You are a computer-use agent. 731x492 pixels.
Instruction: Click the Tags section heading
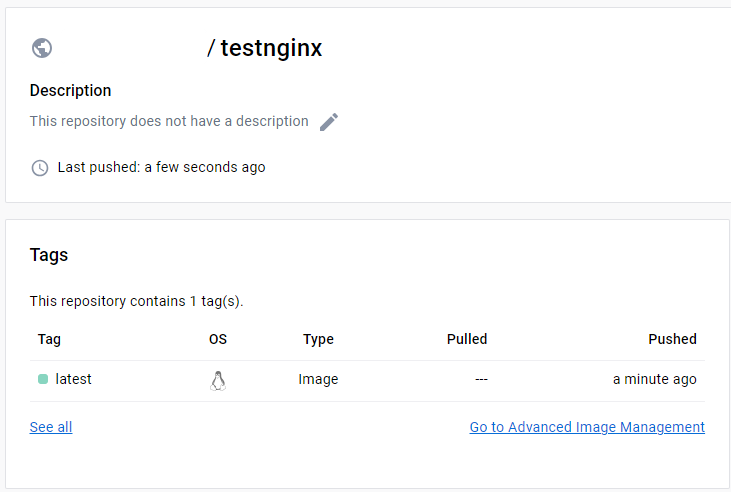coord(49,255)
